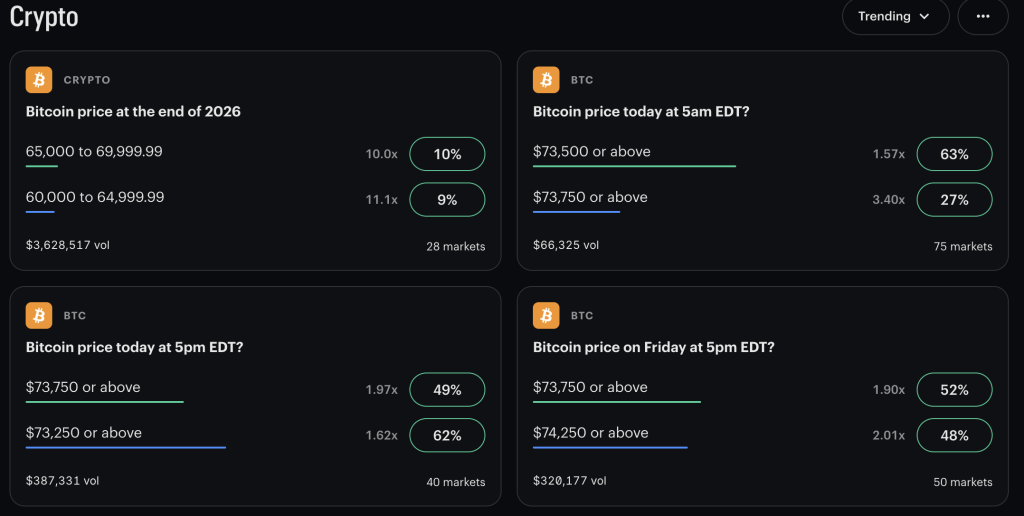
Task: Open 'Bitcoin price at the end of 2026' market
Action: pyautogui.click(x=133, y=111)
